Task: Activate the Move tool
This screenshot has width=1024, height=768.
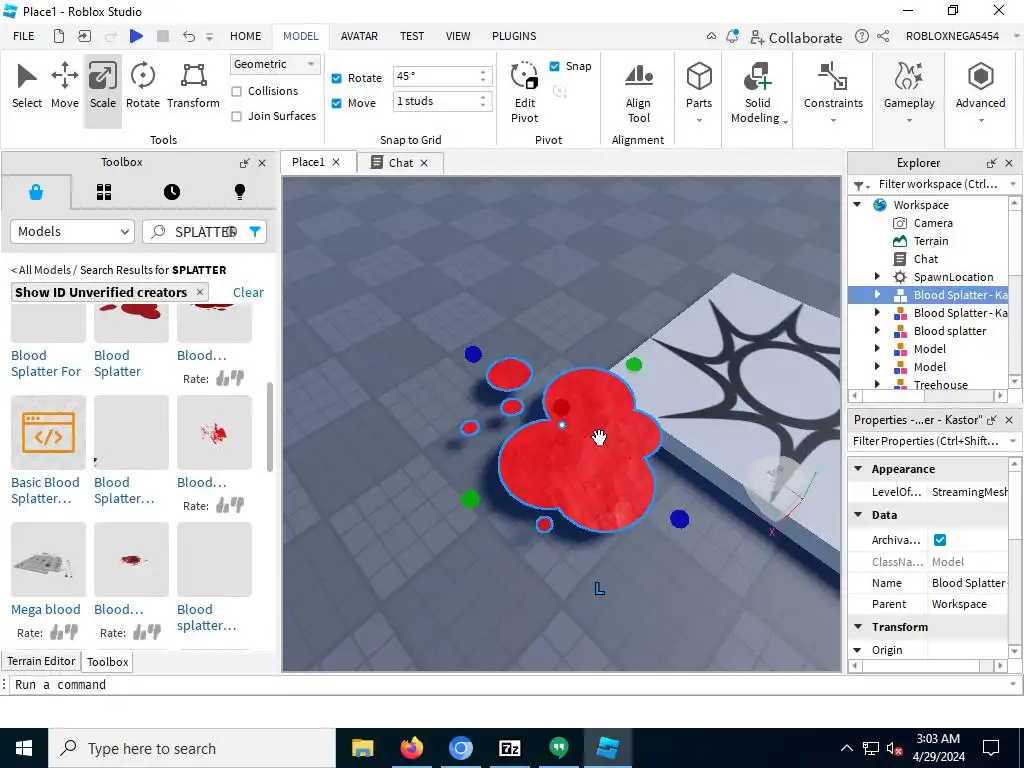Action: 65,86
